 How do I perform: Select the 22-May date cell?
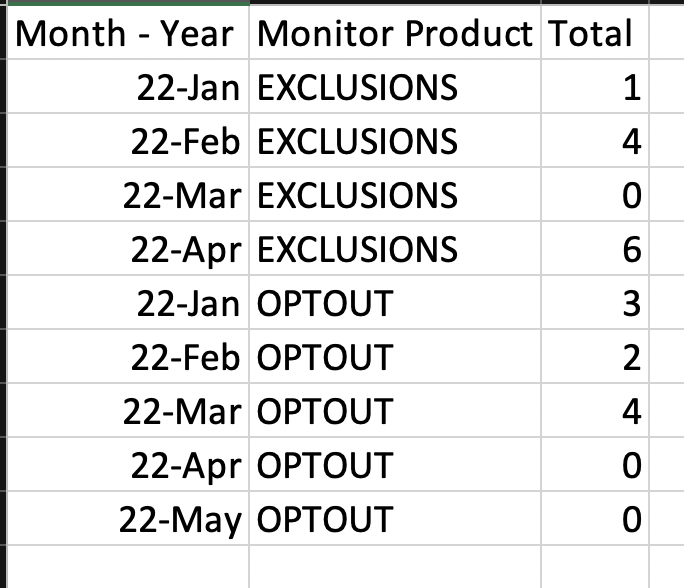click(x=128, y=519)
